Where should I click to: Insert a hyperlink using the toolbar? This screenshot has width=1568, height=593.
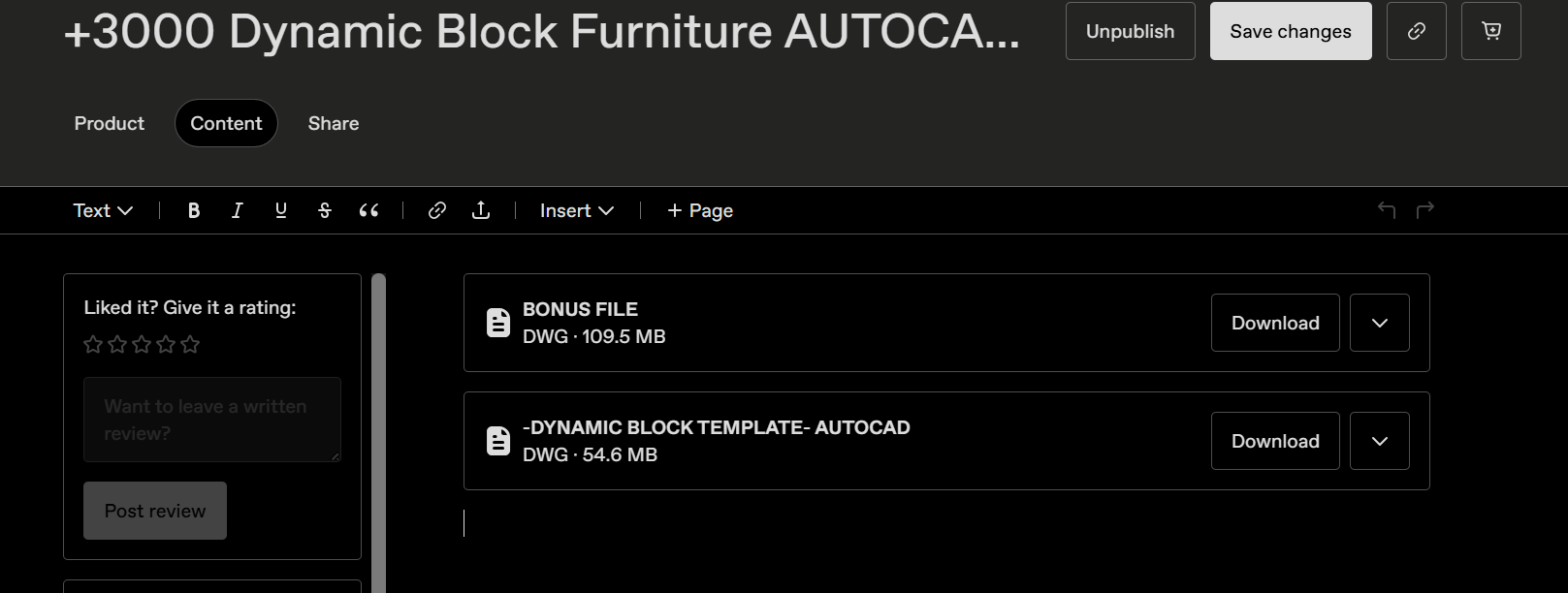point(436,209)
